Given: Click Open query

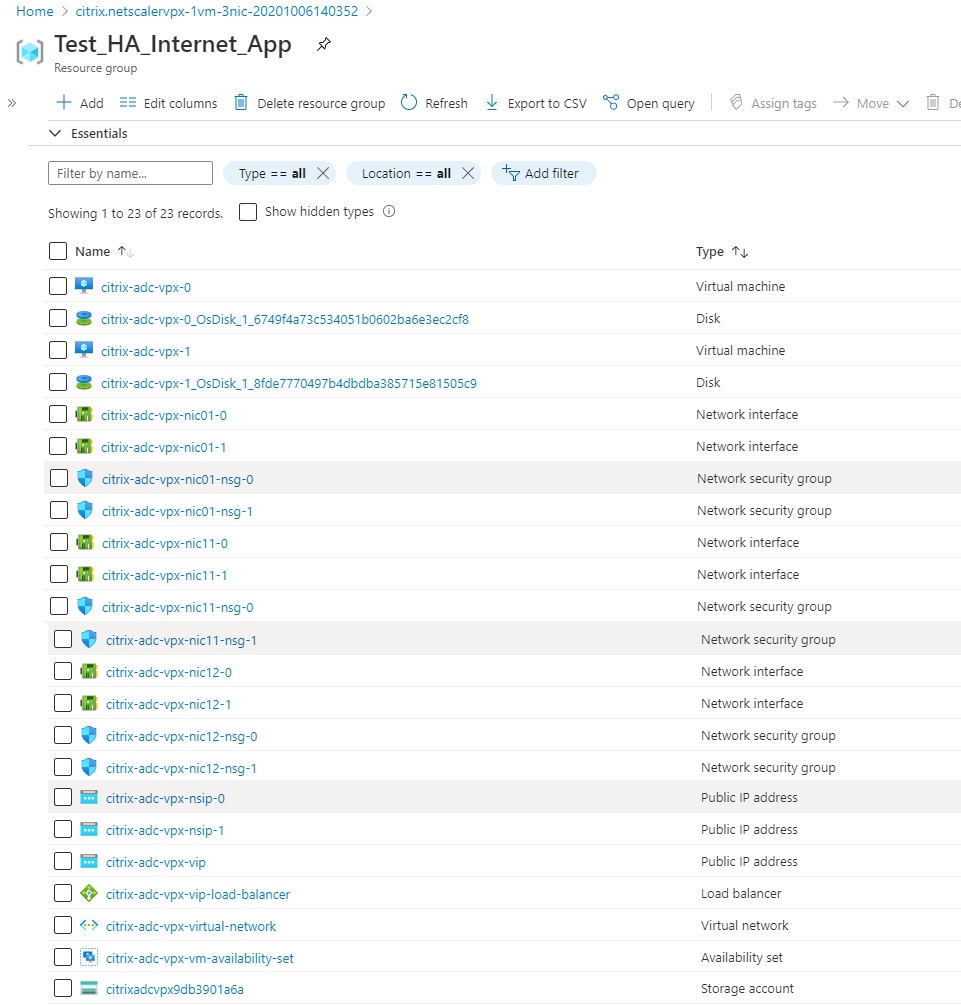Looking at the screenshot, I should (649, 103).
